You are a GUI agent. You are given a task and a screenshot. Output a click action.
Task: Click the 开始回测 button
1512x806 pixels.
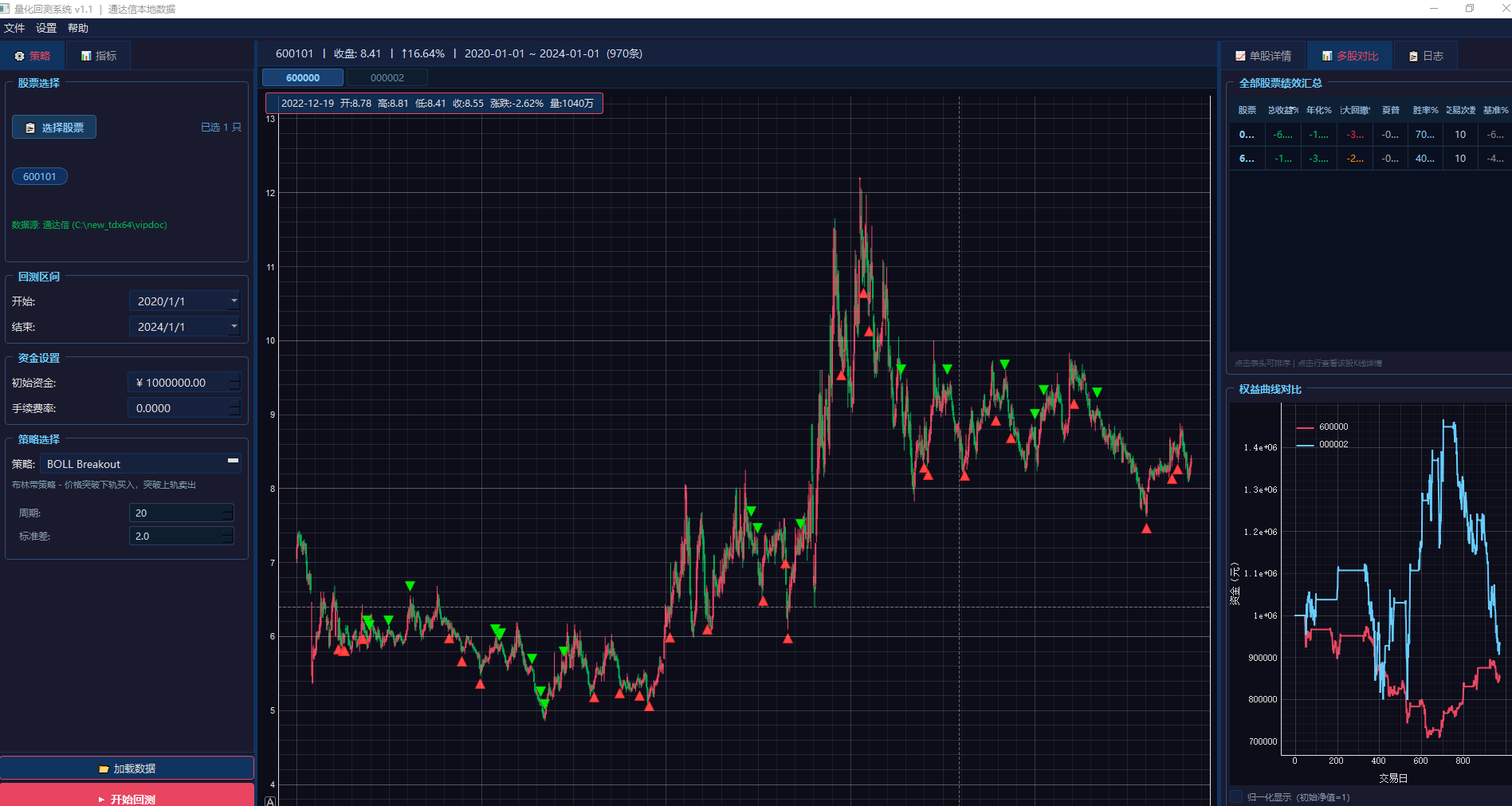(x=127, y=797)
